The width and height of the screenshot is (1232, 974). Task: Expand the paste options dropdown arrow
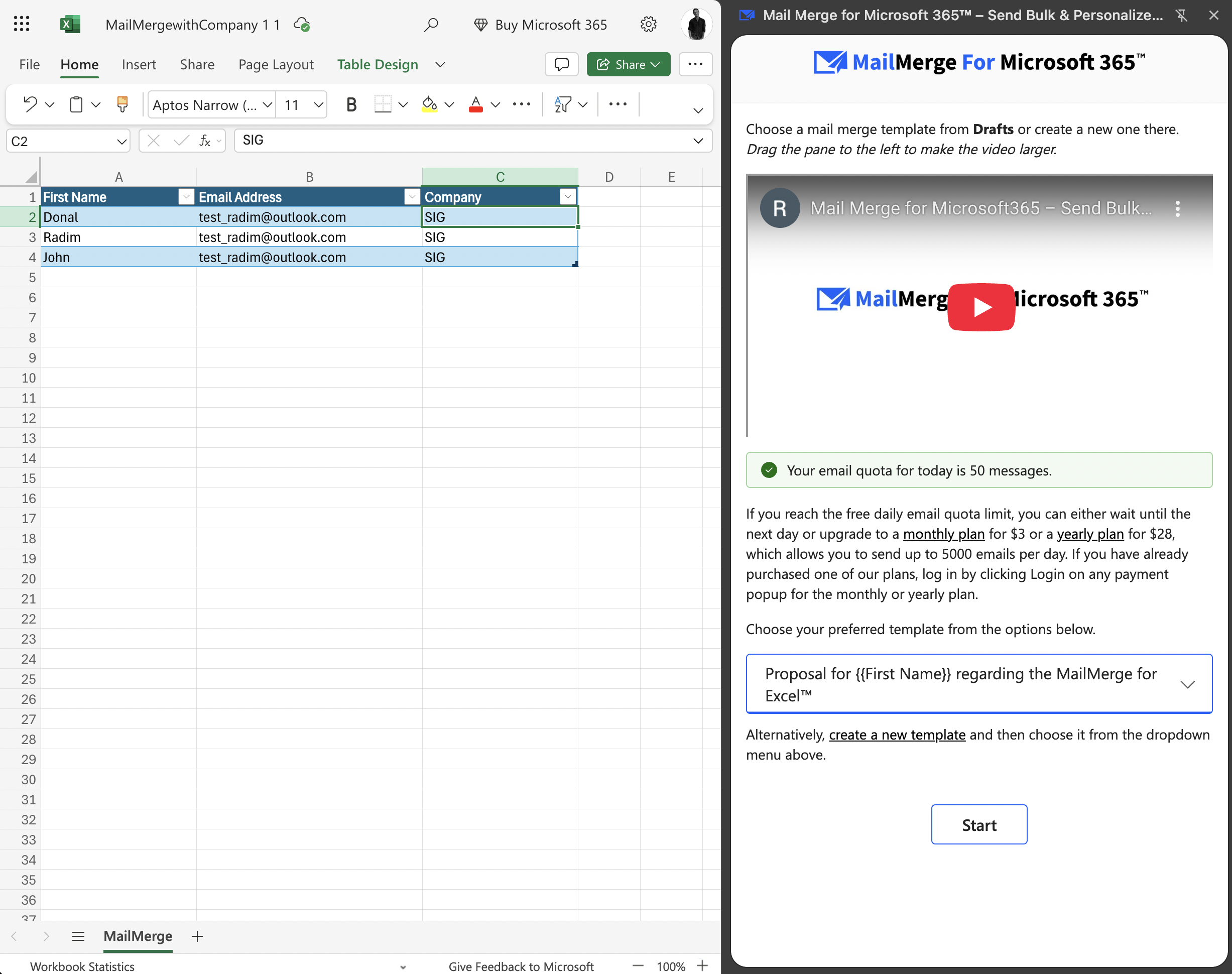coord(96,105)
